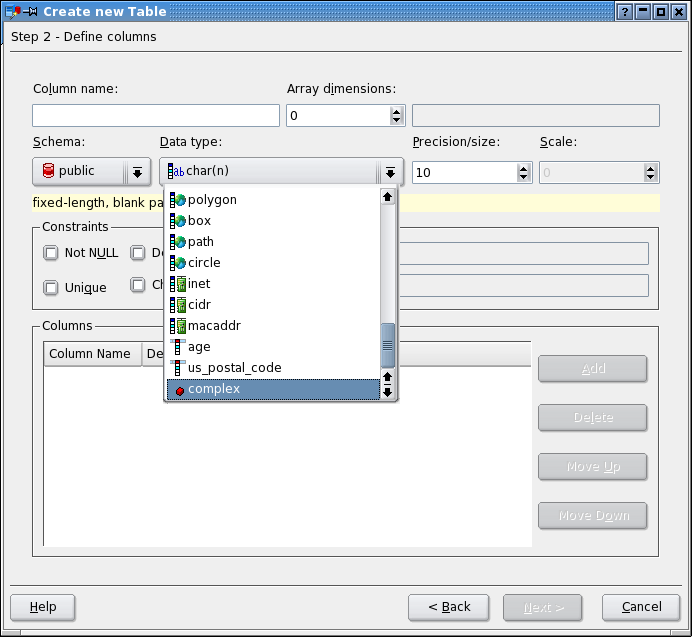This screenshot has width=692, height=637.
Task: Click into the Column name text field
Action: click(x=156, y=116)
